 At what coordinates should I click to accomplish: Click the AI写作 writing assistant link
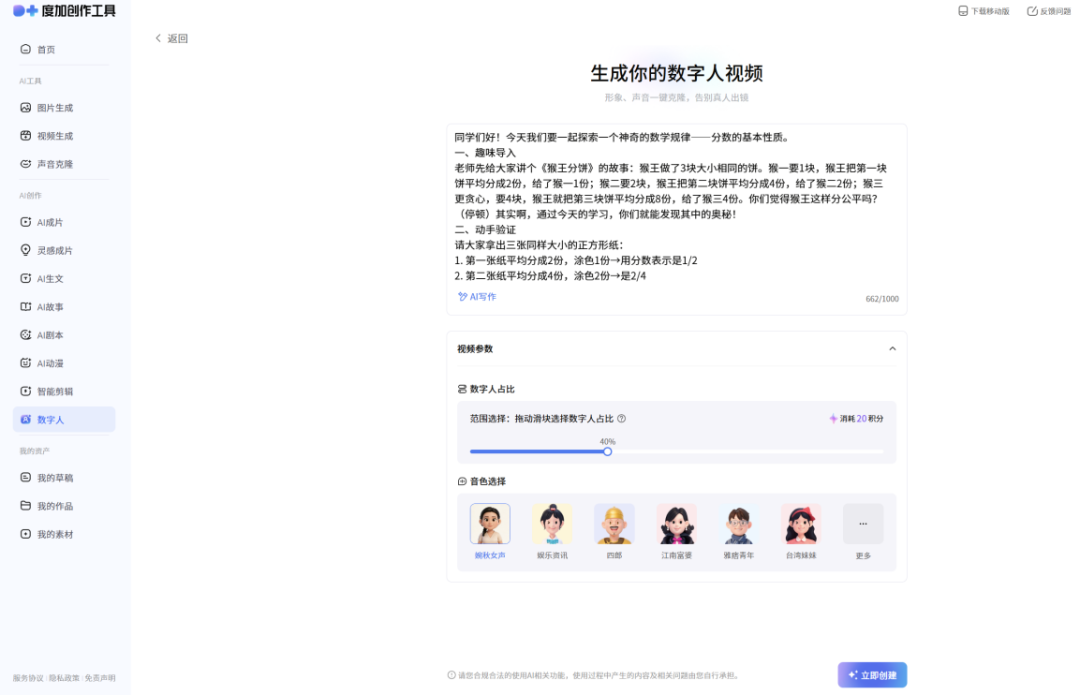tap(477, 297)
